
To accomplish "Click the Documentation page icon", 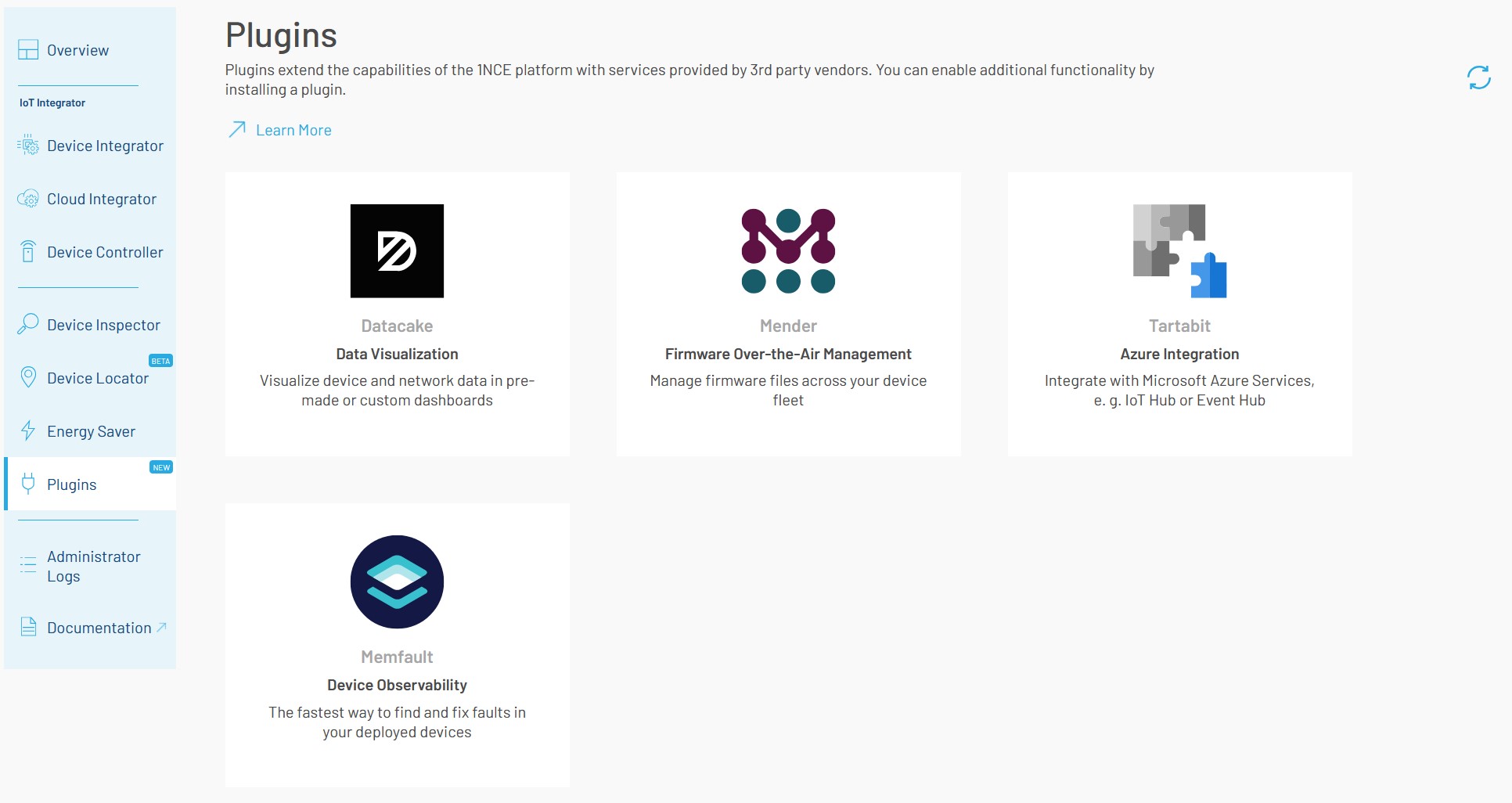I will [x=27, y=626].
